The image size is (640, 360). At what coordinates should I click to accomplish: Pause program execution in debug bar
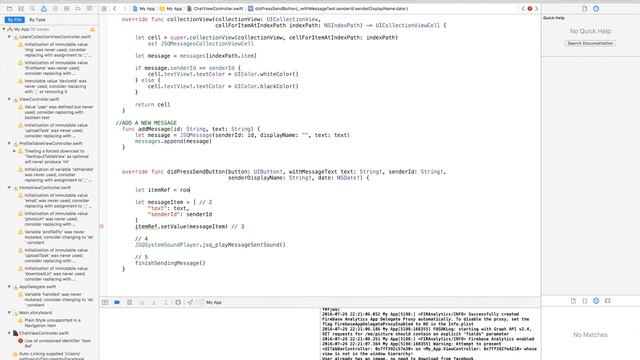pyautogui.click(x=129, y=302)
